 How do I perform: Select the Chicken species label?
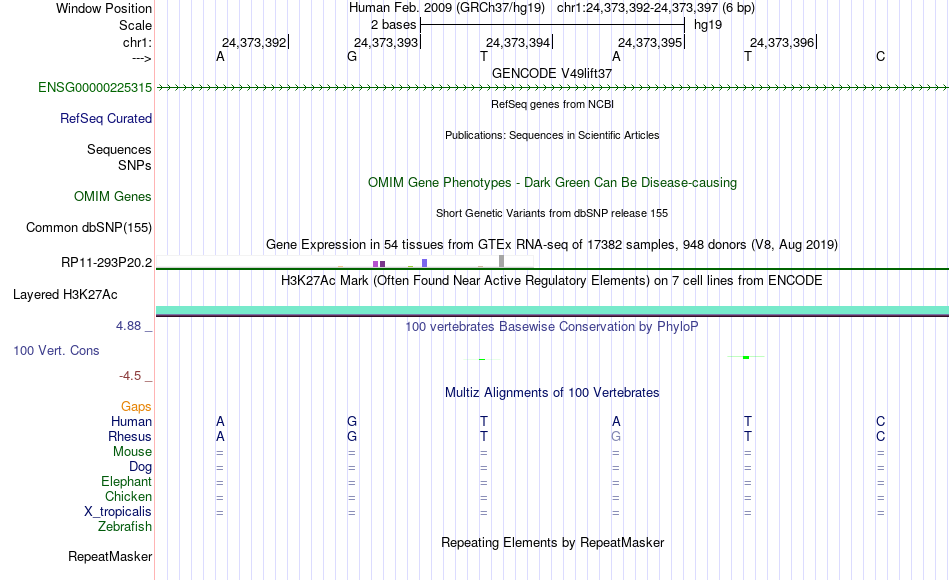128,496
